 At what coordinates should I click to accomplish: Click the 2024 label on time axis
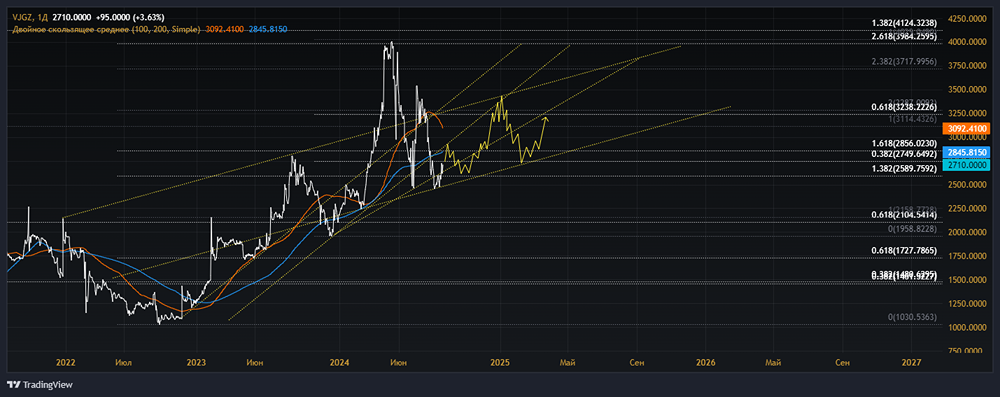click(x=339, y=362)
